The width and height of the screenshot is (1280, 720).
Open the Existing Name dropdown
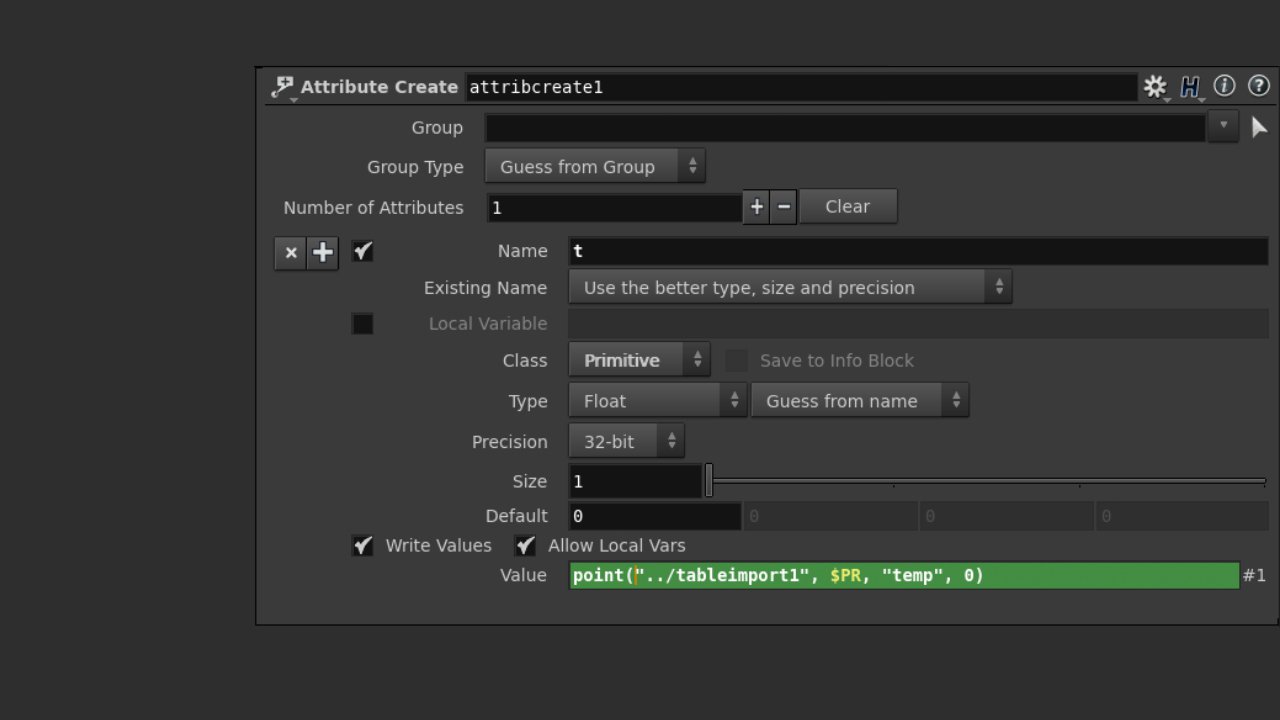point(790,288)
